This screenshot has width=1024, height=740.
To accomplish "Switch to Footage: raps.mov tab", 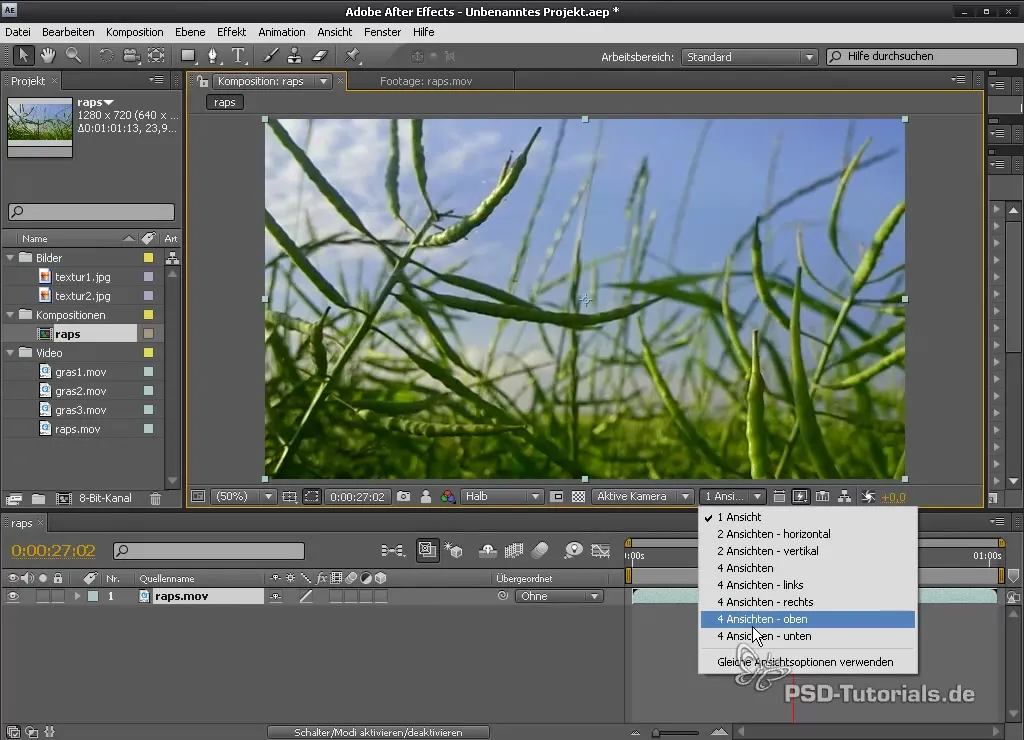I will click(426, 81).
